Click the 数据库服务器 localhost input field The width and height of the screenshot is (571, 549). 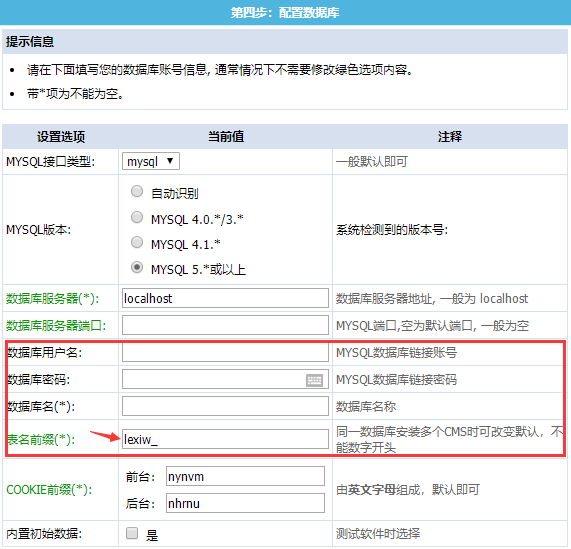tap(225, 298)
